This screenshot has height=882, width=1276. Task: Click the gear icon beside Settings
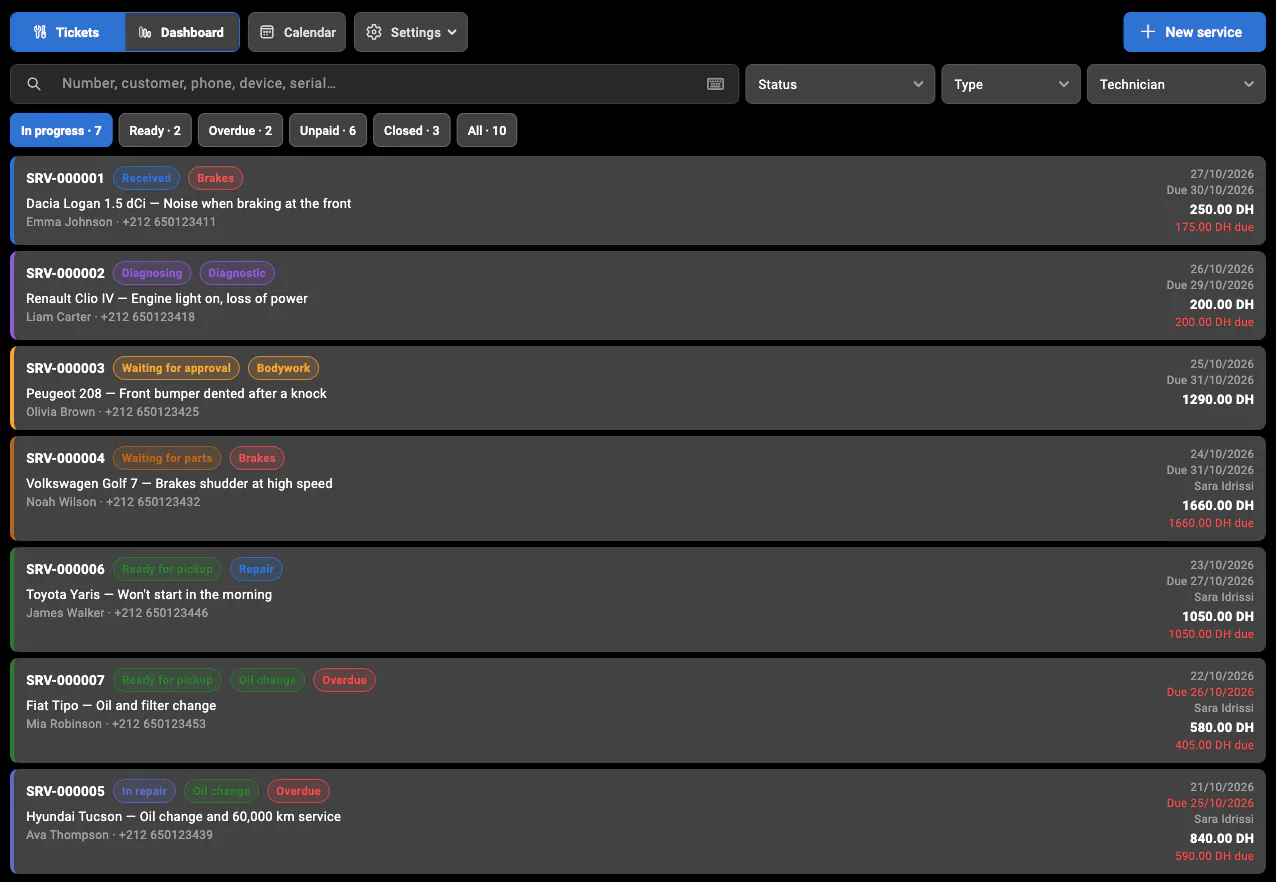pos(374,32)
